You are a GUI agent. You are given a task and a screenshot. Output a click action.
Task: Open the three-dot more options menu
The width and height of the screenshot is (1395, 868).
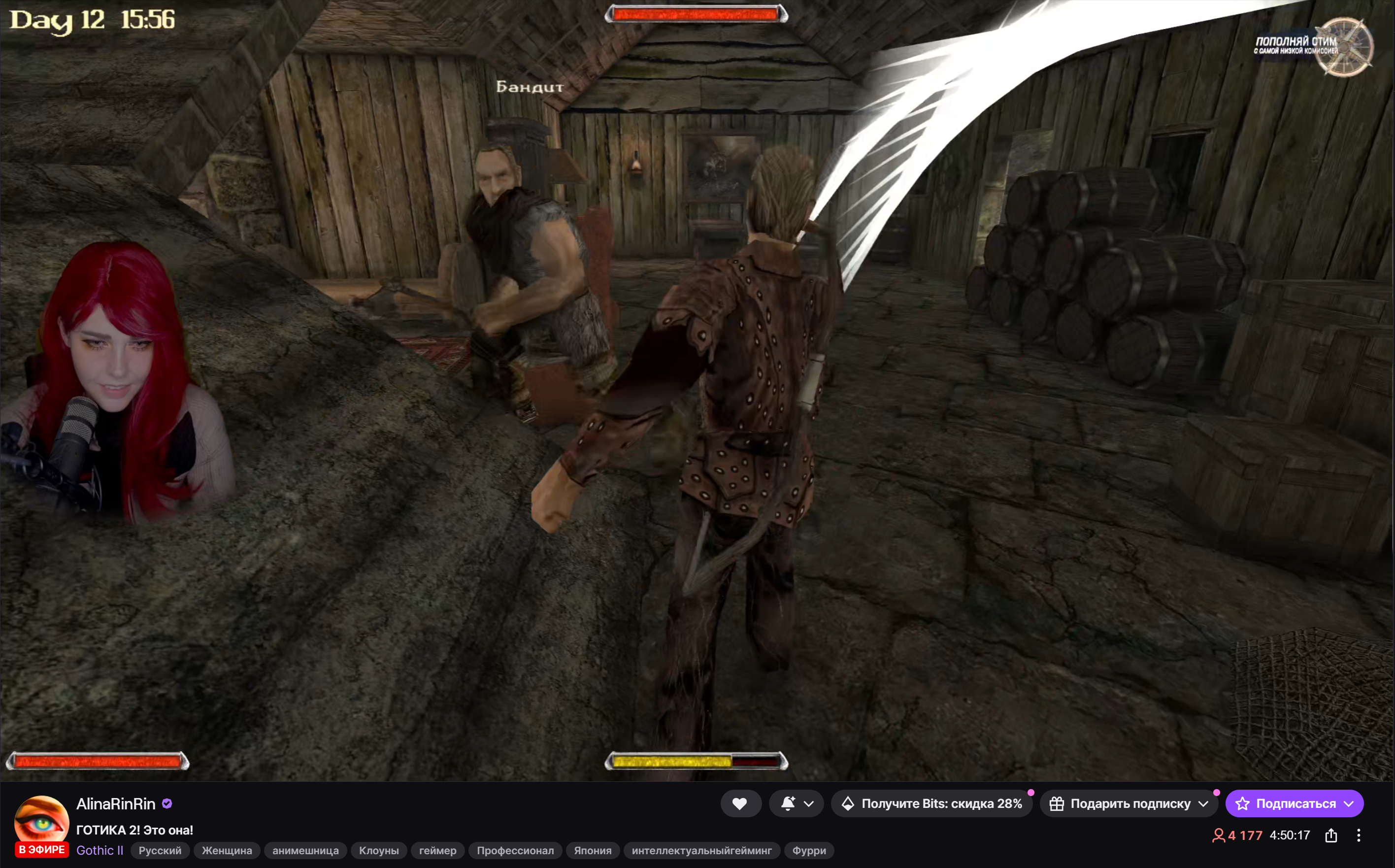1358,835
